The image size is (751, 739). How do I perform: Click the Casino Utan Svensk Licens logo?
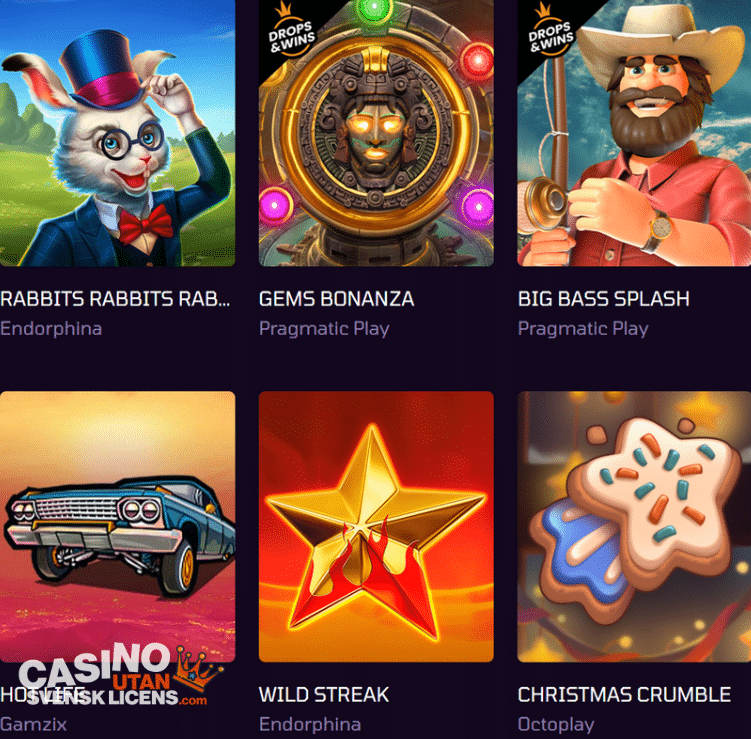click(120, 675)
